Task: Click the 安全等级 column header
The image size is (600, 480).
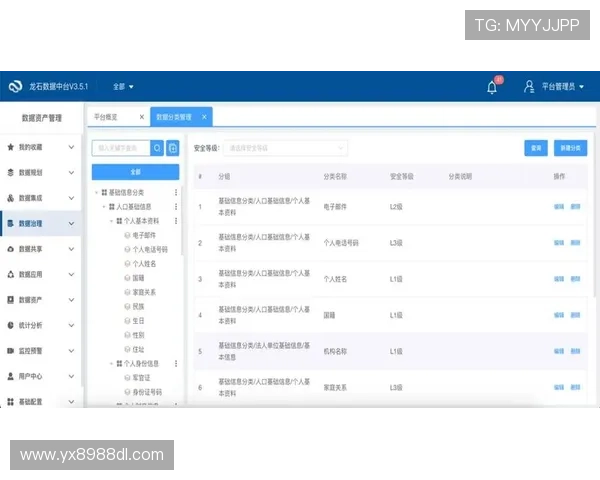Action: pyautogui.click(x=401, y=176)
